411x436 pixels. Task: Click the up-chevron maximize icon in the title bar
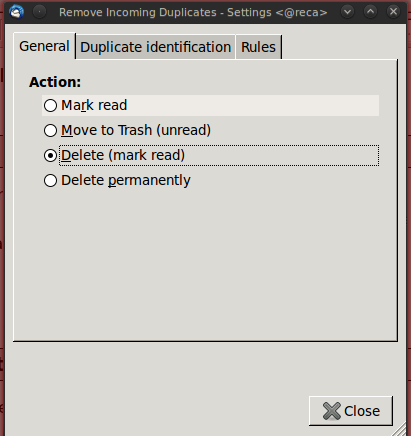click(x=370, y=12)
